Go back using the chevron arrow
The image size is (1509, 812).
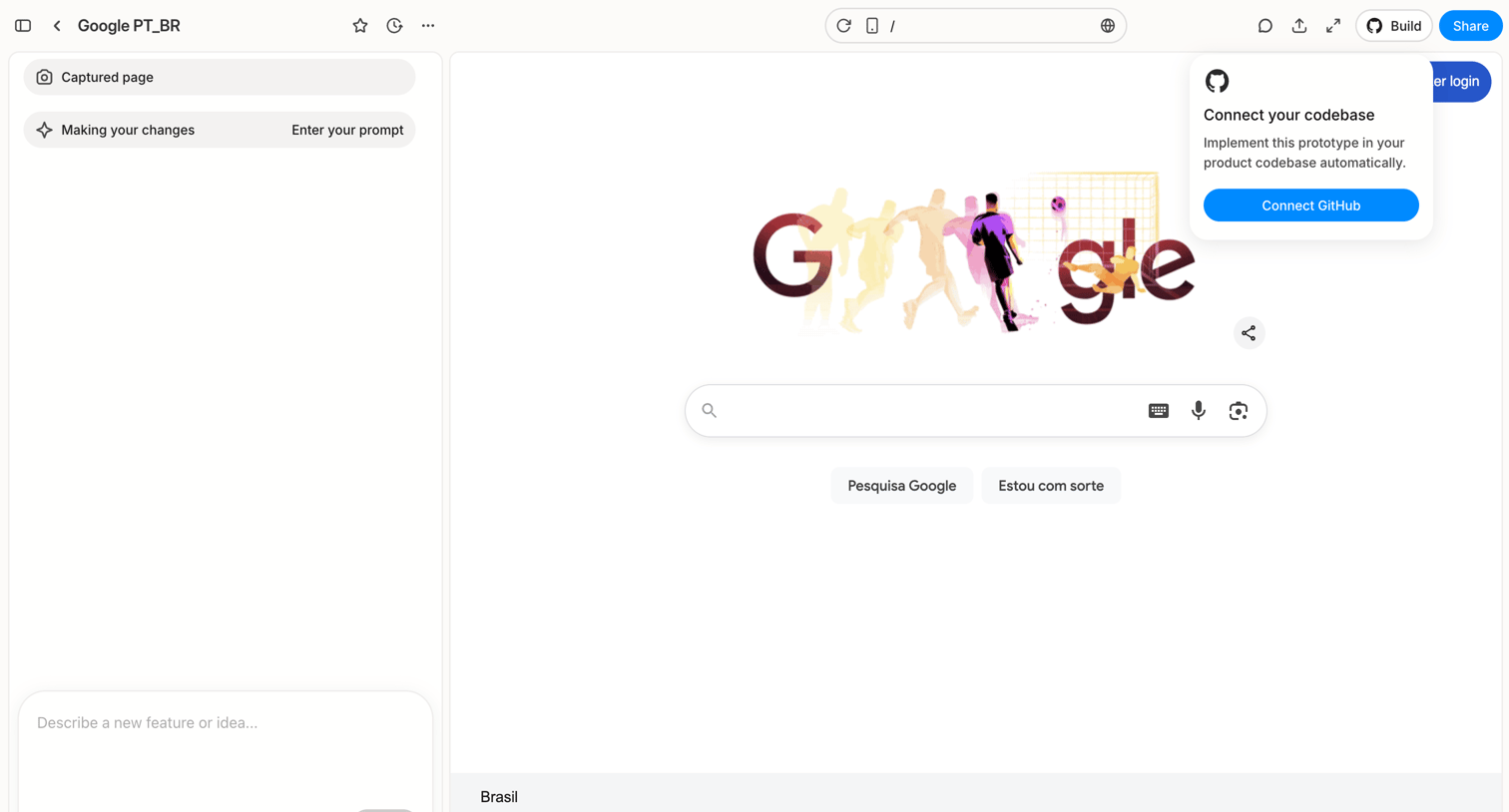pyautogui.click(x=57, y=26)
